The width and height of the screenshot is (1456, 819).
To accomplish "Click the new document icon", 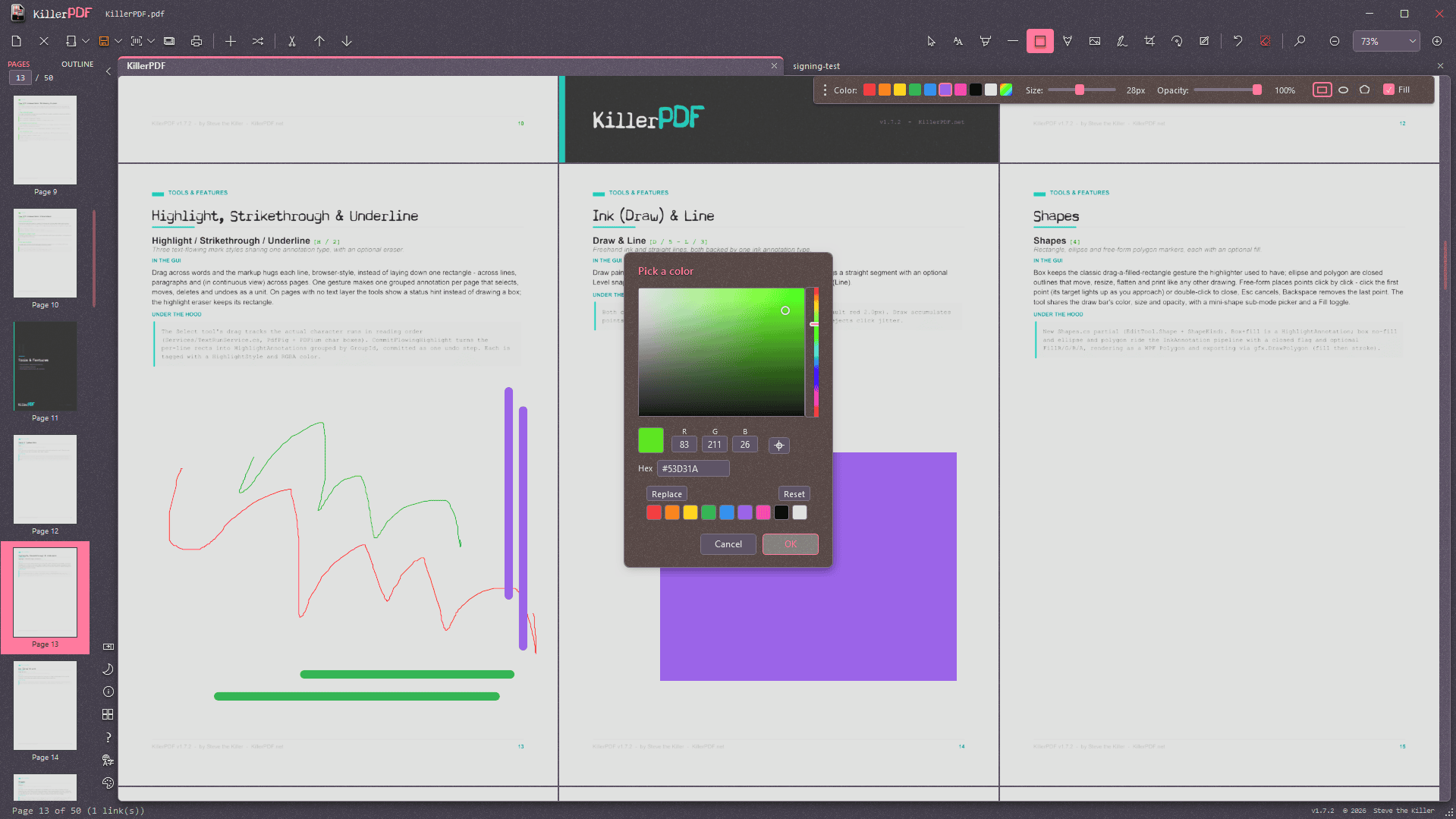I will point(17,41).
